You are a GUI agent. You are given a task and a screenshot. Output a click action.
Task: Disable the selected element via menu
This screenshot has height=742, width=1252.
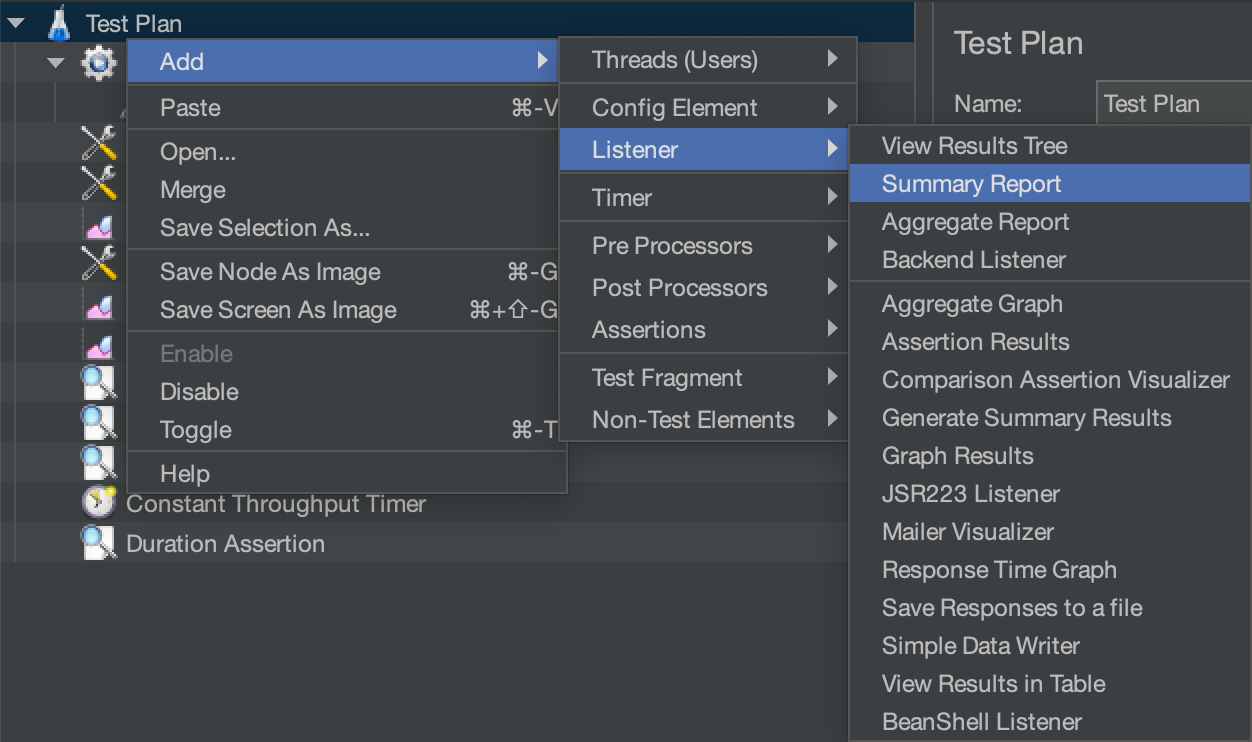pyautogui.click(x=199, y=392)
